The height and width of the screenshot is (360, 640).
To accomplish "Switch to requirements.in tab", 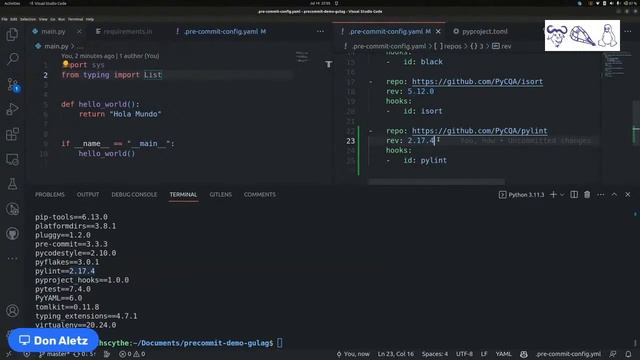I will tap(124, 31).
